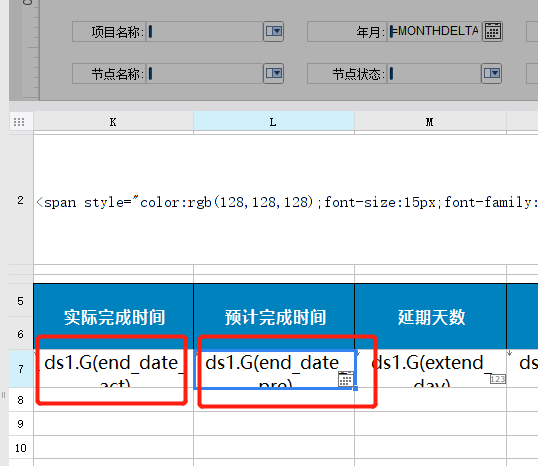Select the ds1.G(extend_day) cell

point(431,369)
